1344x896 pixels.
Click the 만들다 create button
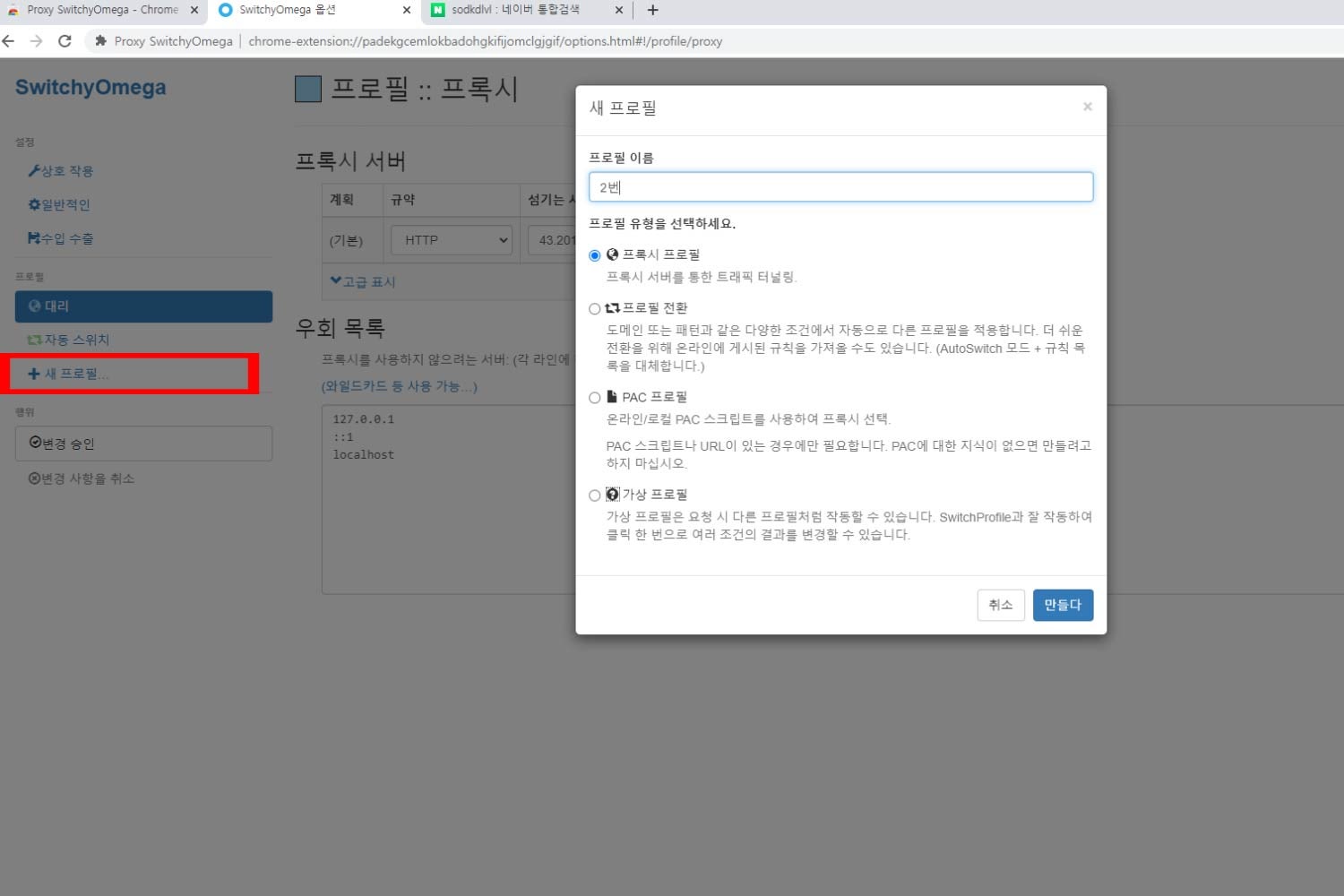coord(1062,606)
